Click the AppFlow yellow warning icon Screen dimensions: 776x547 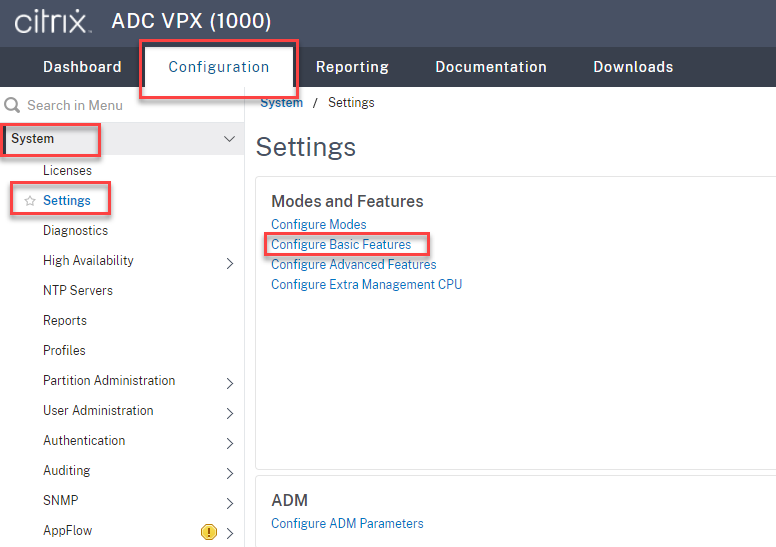tap(209, 532)
